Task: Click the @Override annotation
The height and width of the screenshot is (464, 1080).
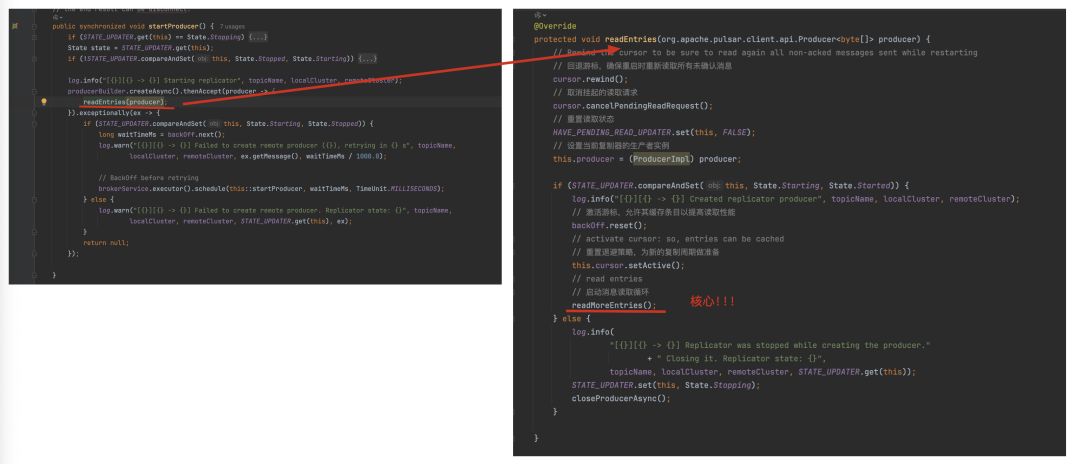Action: (x=555, y=26)
